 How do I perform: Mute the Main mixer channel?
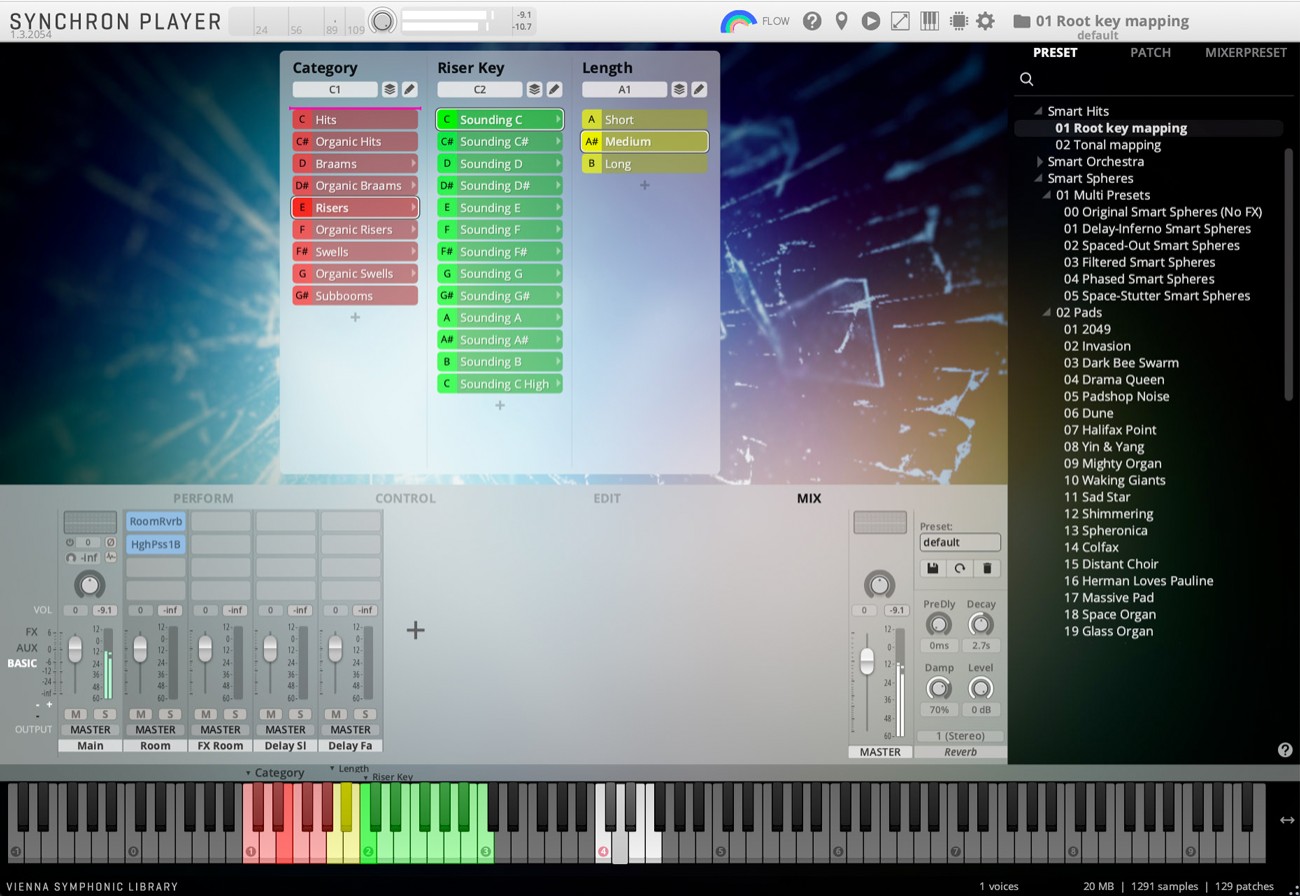[76, 714]
